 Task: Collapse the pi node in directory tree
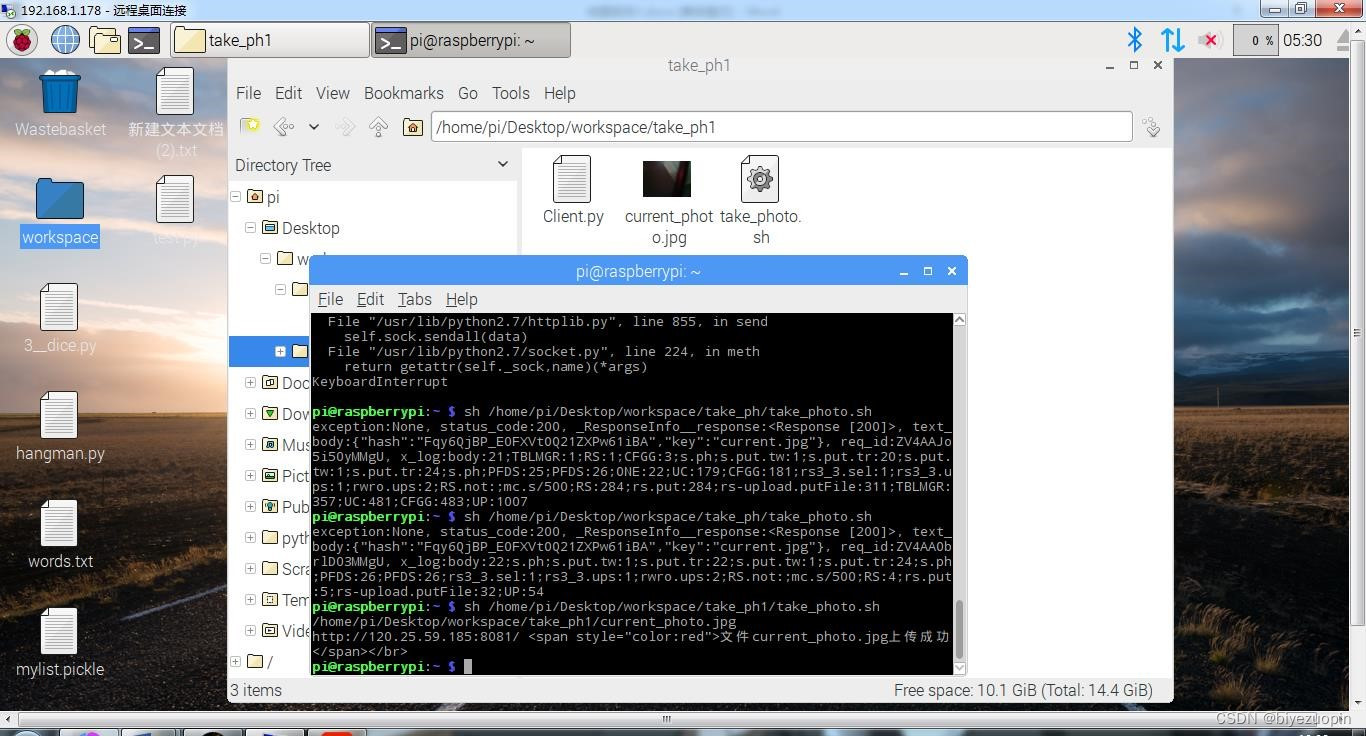pyautogui.click(x=236, y=197)
